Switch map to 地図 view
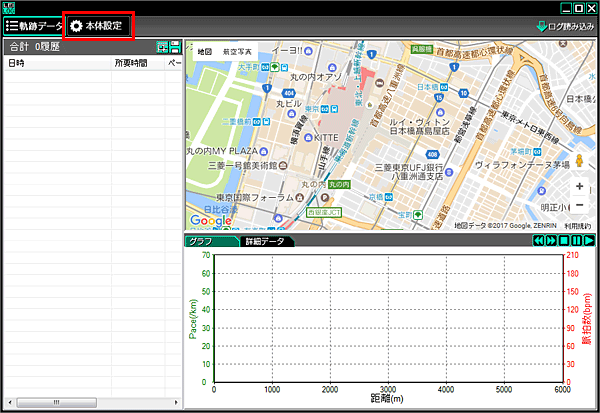Image resolution: width=600 pixels, height=413 pixels. pyautogui.click(x=205, y=51)
